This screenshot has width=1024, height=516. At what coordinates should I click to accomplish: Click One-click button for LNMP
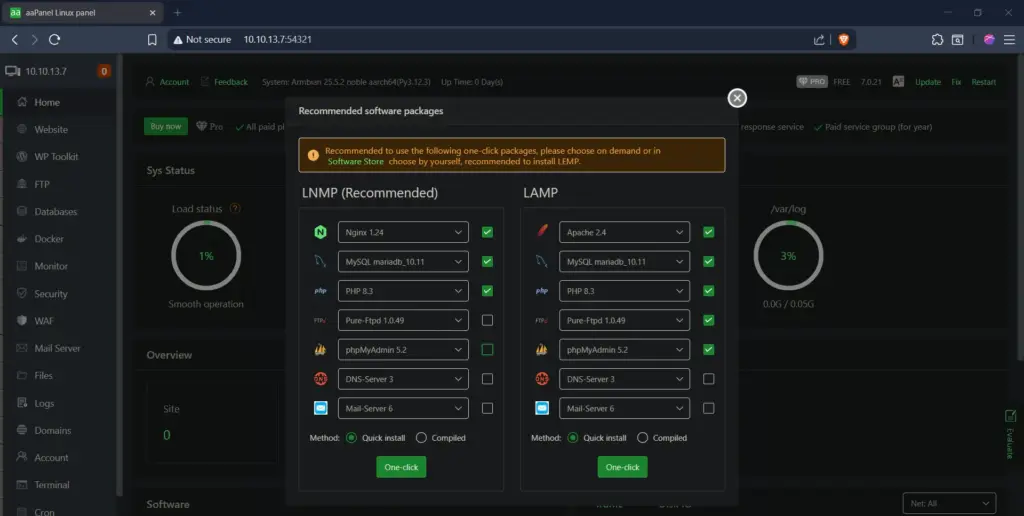coord(401,467)
